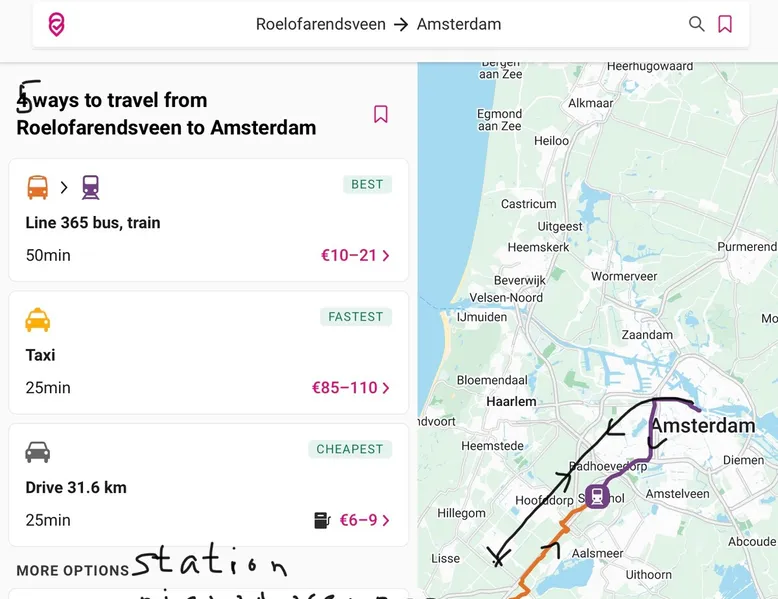
Task: Click the Roelofarendsveen → Amsterdam search field
Action: (378, 24)
